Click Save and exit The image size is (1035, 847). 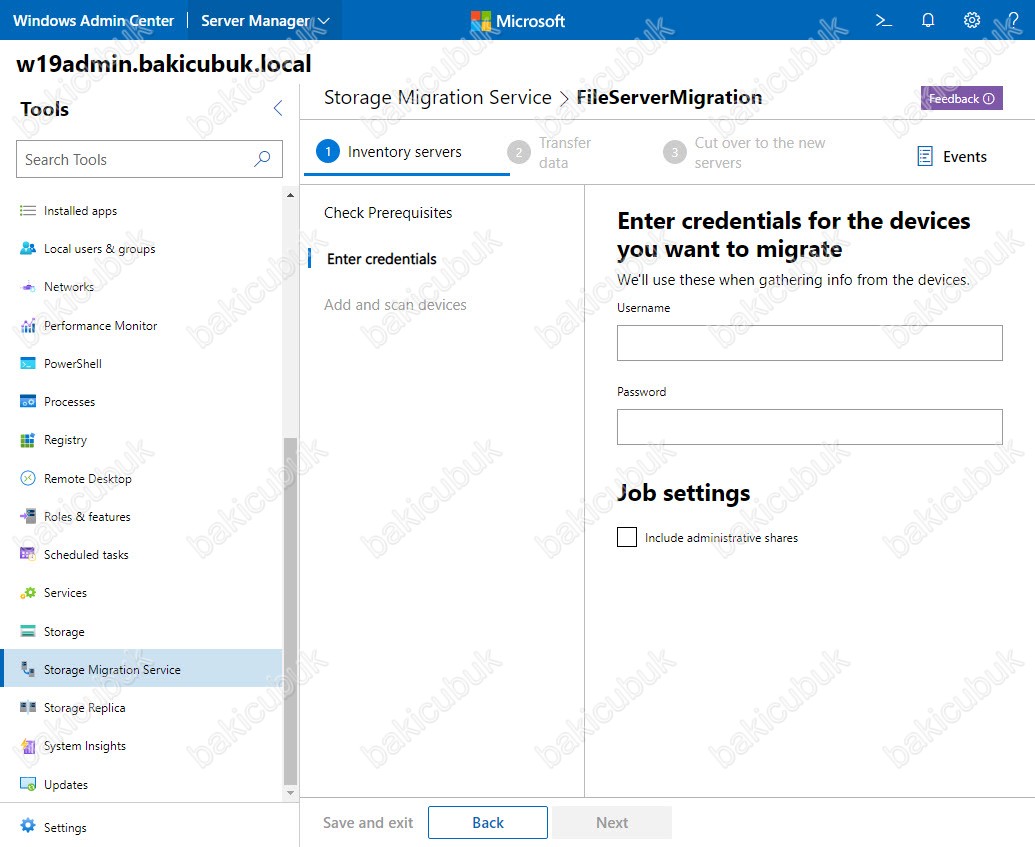pos(368,823)
